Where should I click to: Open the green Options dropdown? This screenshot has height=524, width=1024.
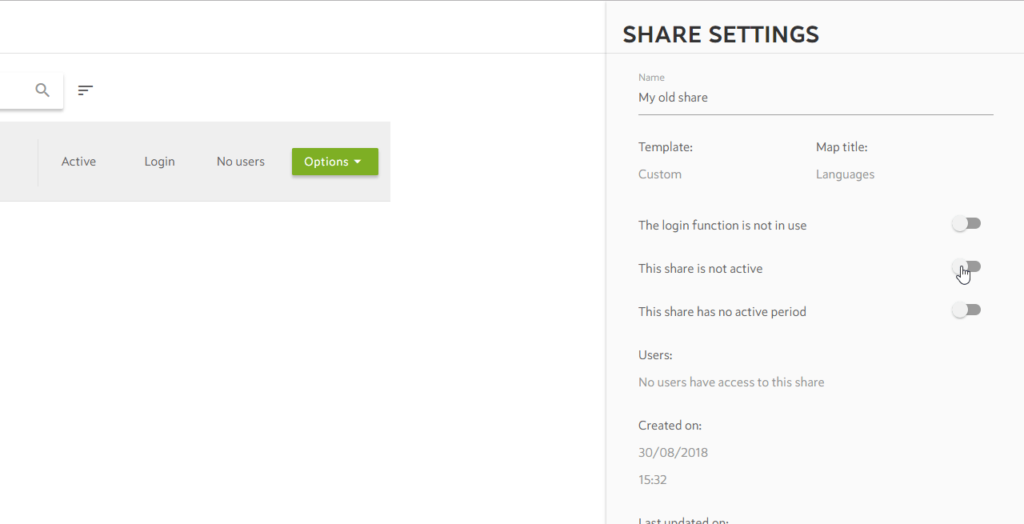335,161
